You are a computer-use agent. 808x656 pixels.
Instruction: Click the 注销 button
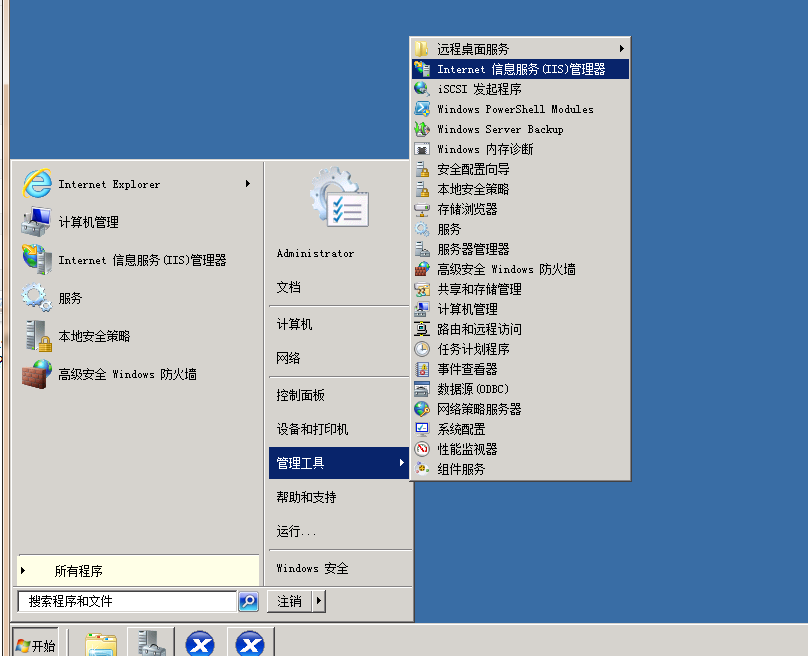pos(290,601)
